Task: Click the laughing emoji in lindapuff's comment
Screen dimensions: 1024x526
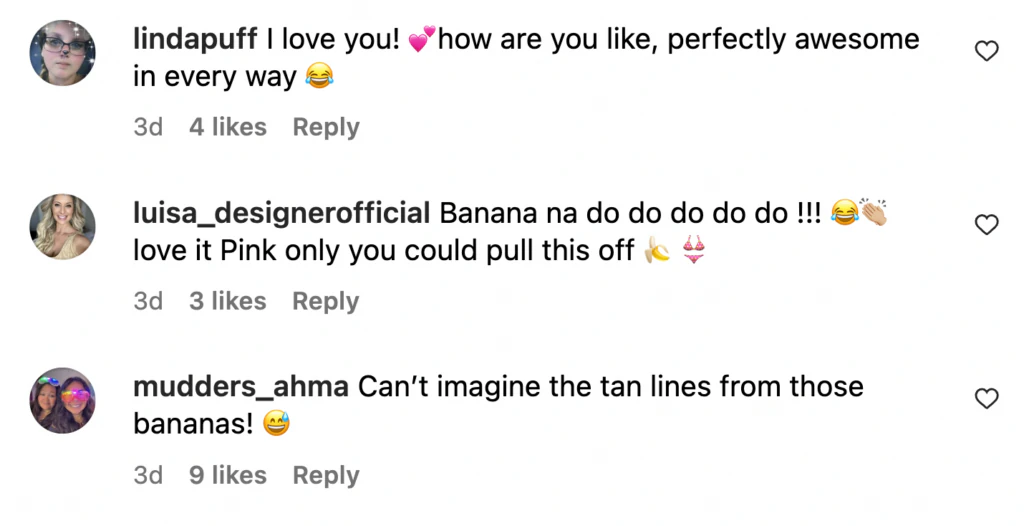Action: [316, 78]
